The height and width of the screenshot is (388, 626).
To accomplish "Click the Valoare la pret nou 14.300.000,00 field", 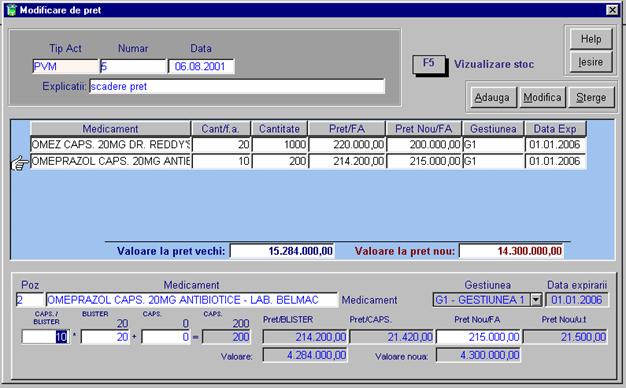I will click(511, 251).
